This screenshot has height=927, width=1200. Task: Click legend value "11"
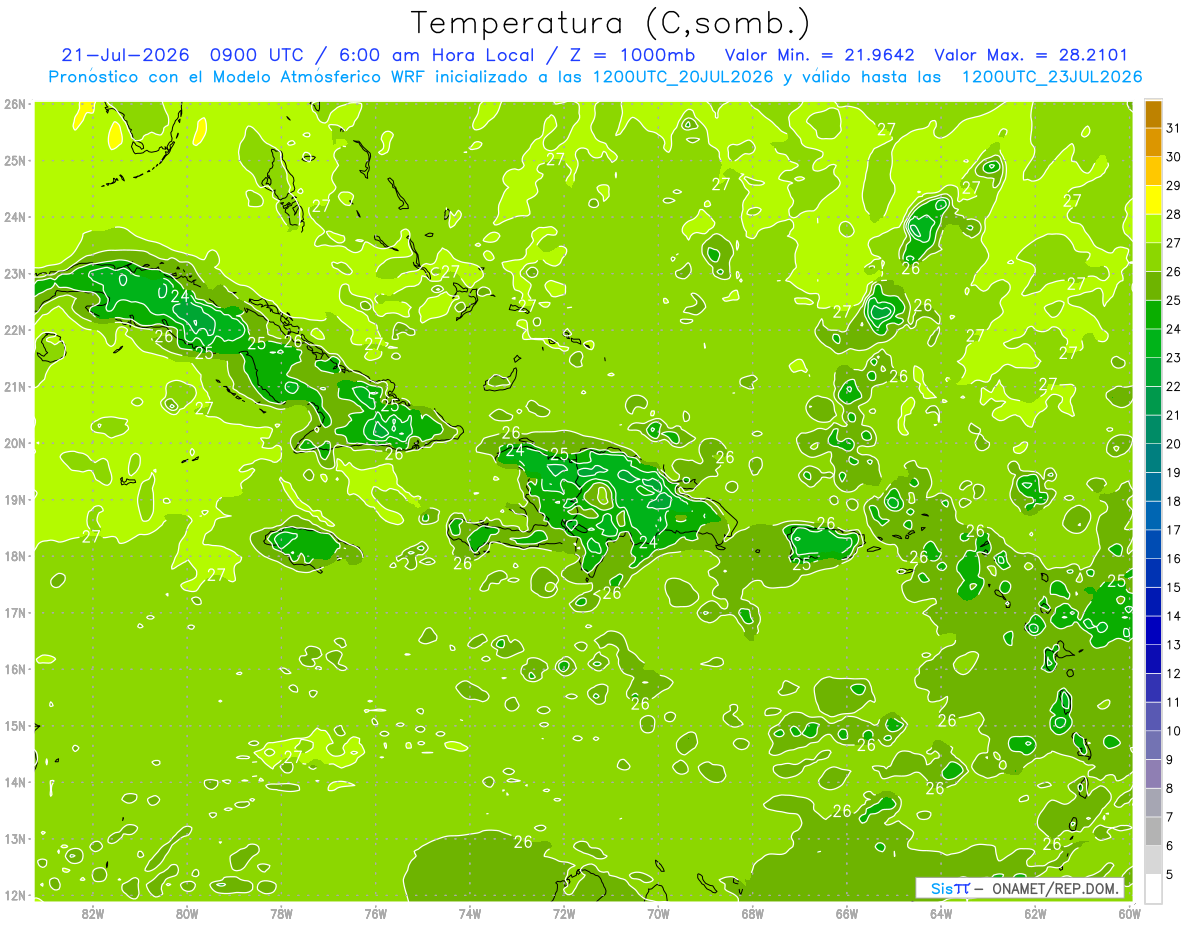(x=1174, y=702)
